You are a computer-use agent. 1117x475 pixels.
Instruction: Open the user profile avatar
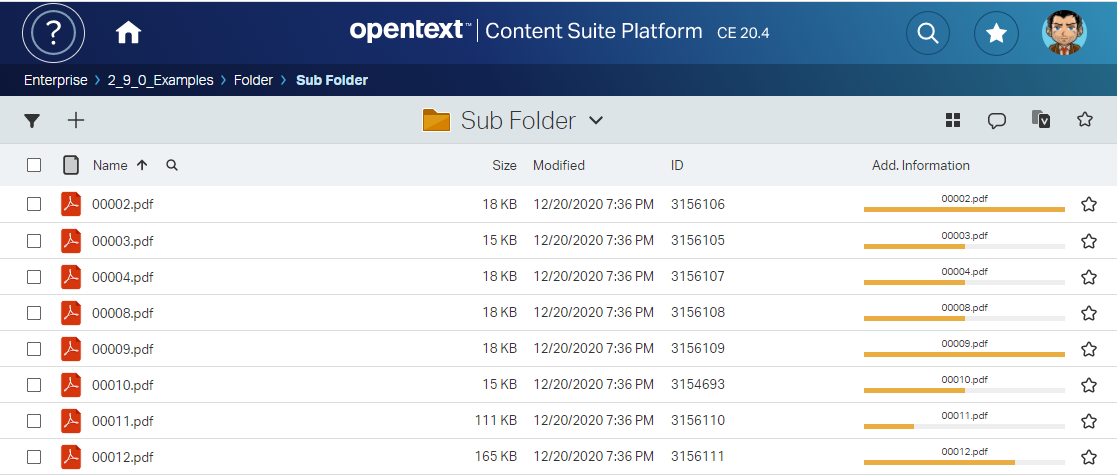pyautogui.click(x=1064, y=34)
